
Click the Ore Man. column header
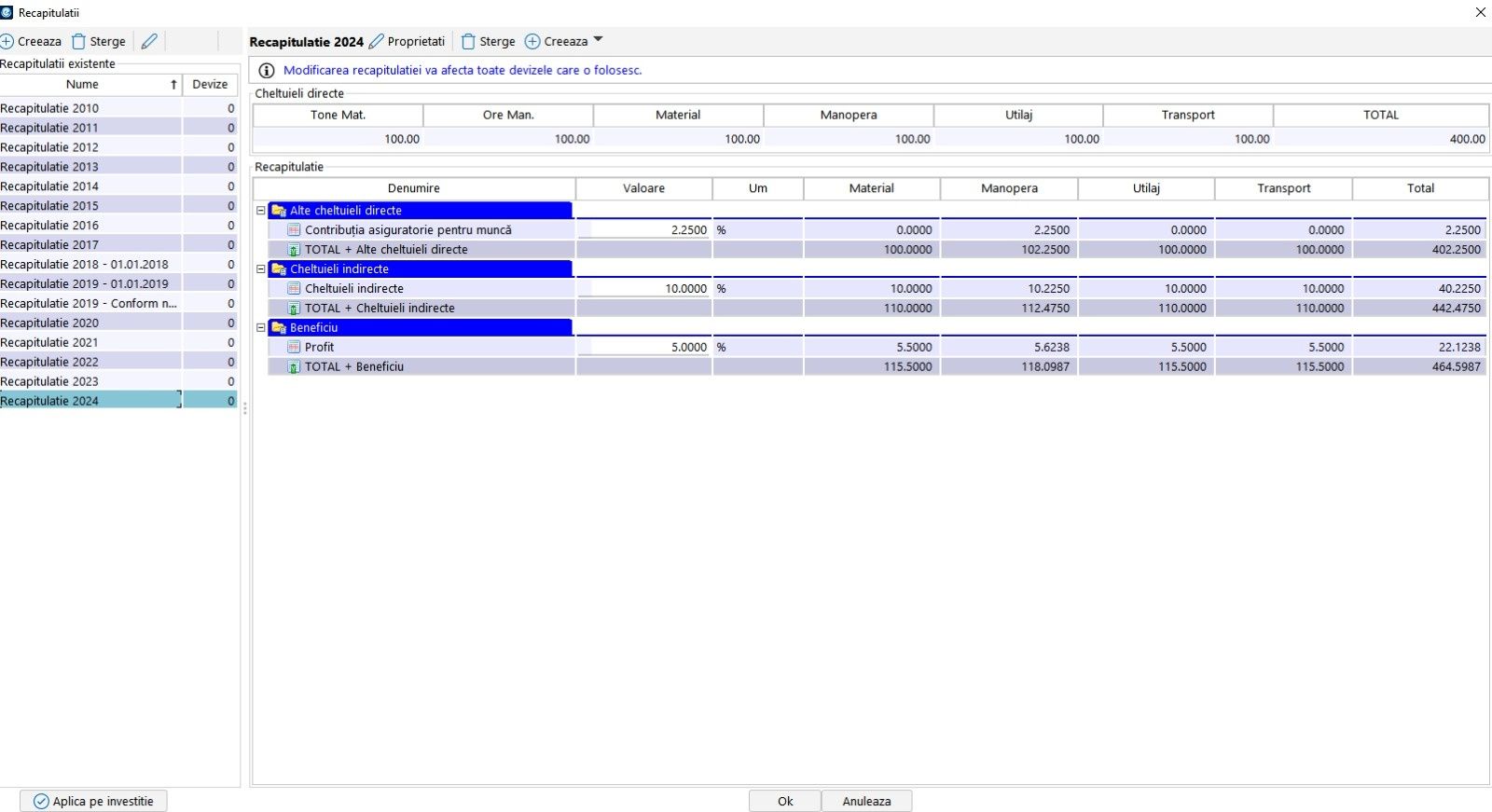click(508, 115)
